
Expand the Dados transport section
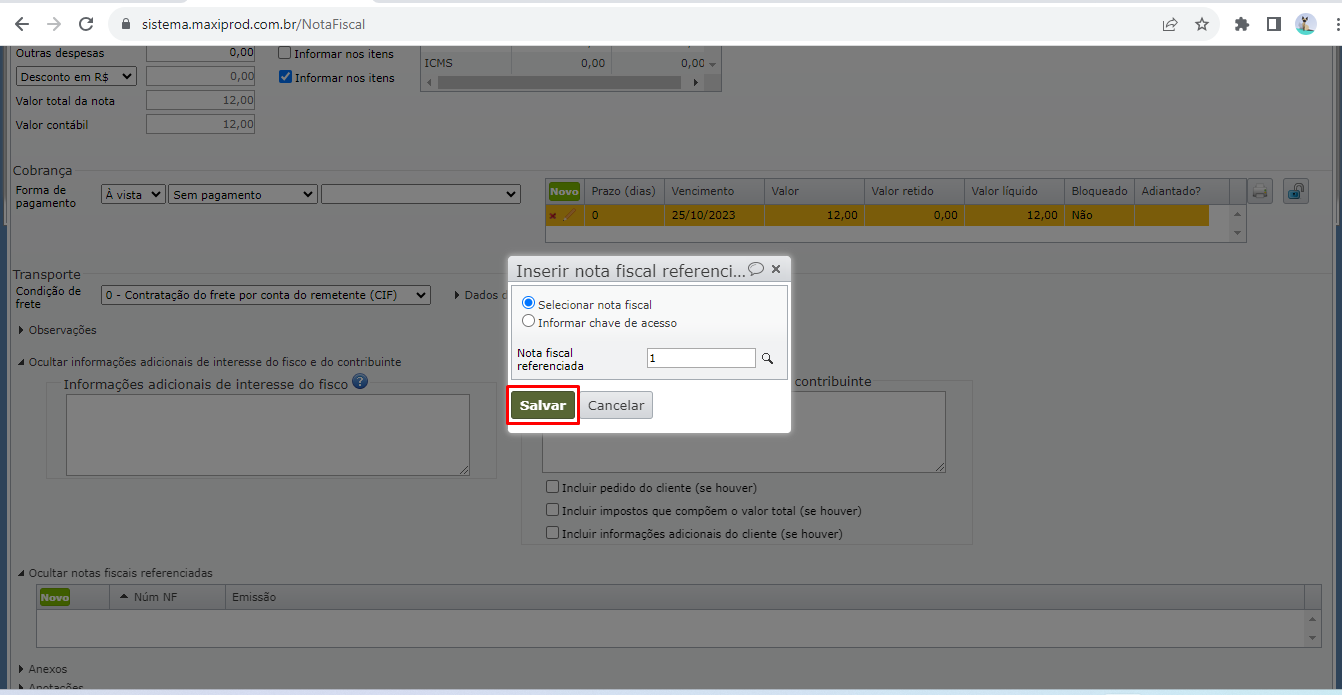point(480,295)
